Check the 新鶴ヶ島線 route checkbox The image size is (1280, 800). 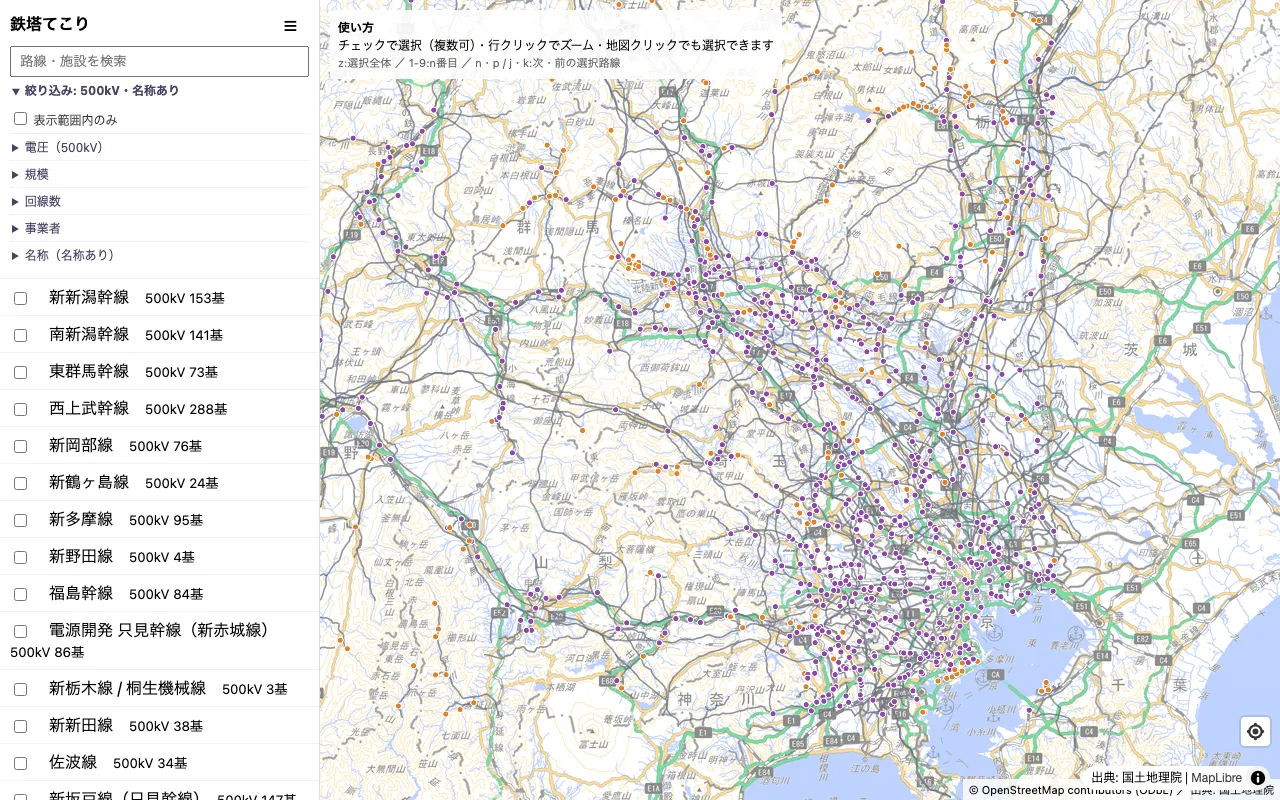point(20,483)
